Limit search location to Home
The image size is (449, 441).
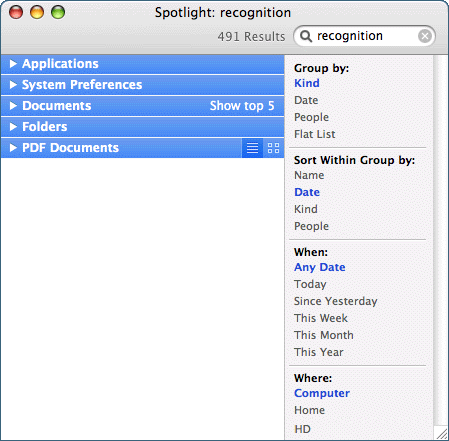[309, 410]
